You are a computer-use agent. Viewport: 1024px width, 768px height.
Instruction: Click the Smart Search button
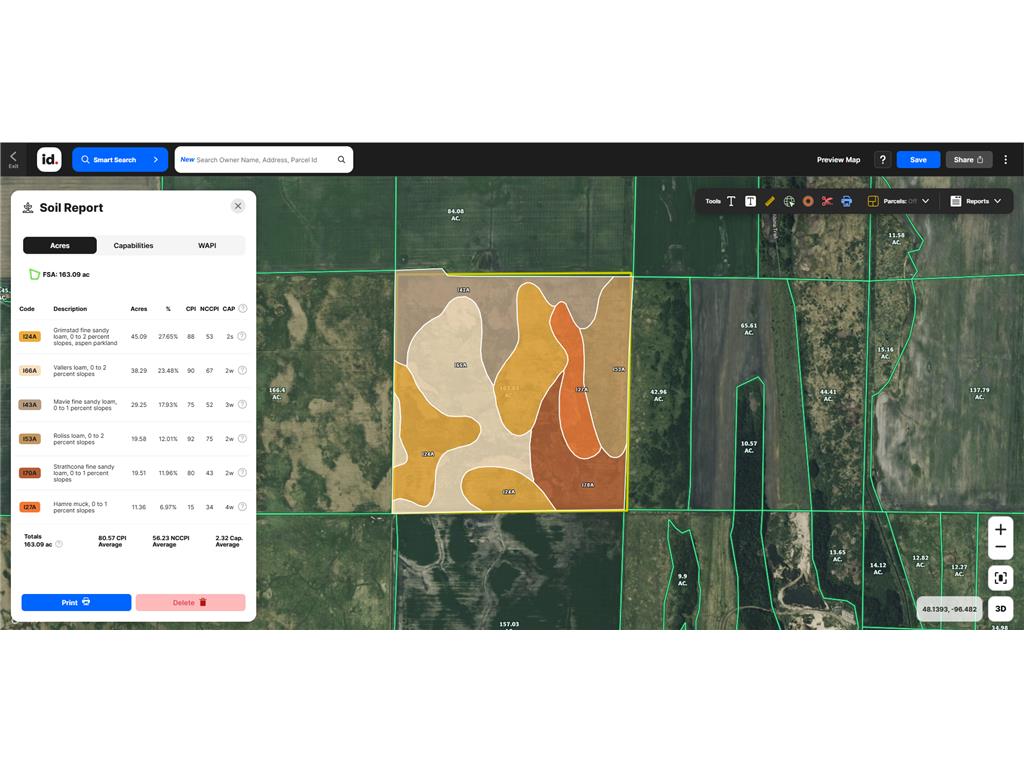tap(120, 159)
